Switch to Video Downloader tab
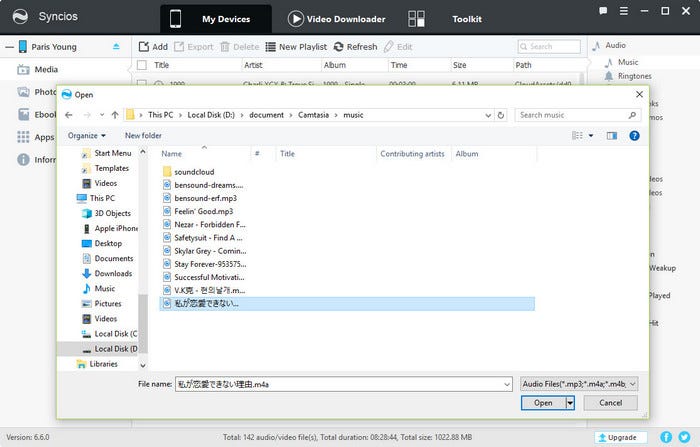700x447 pixels. [x=336, y=19]
